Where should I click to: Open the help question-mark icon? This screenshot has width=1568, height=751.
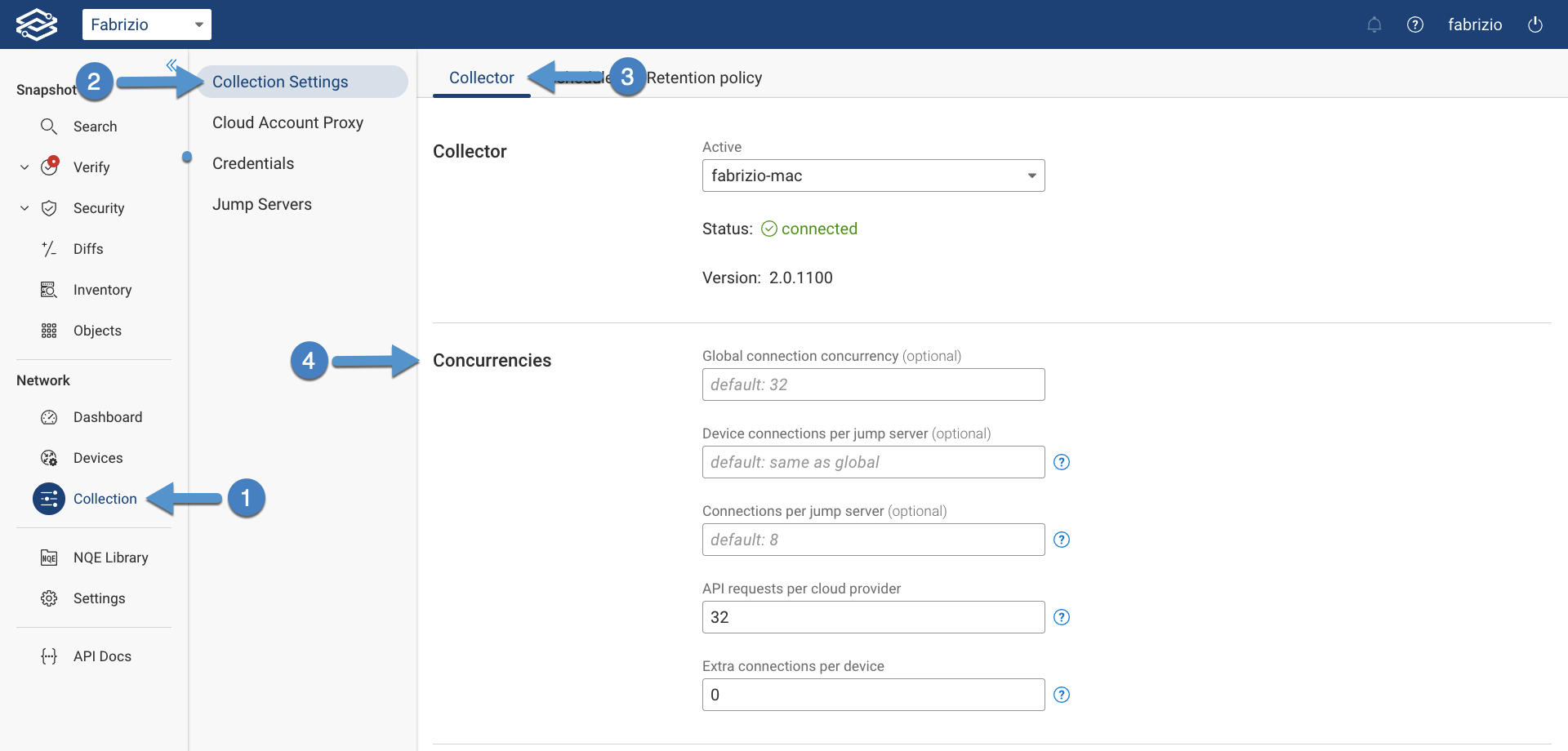(x=1415, y=24)
